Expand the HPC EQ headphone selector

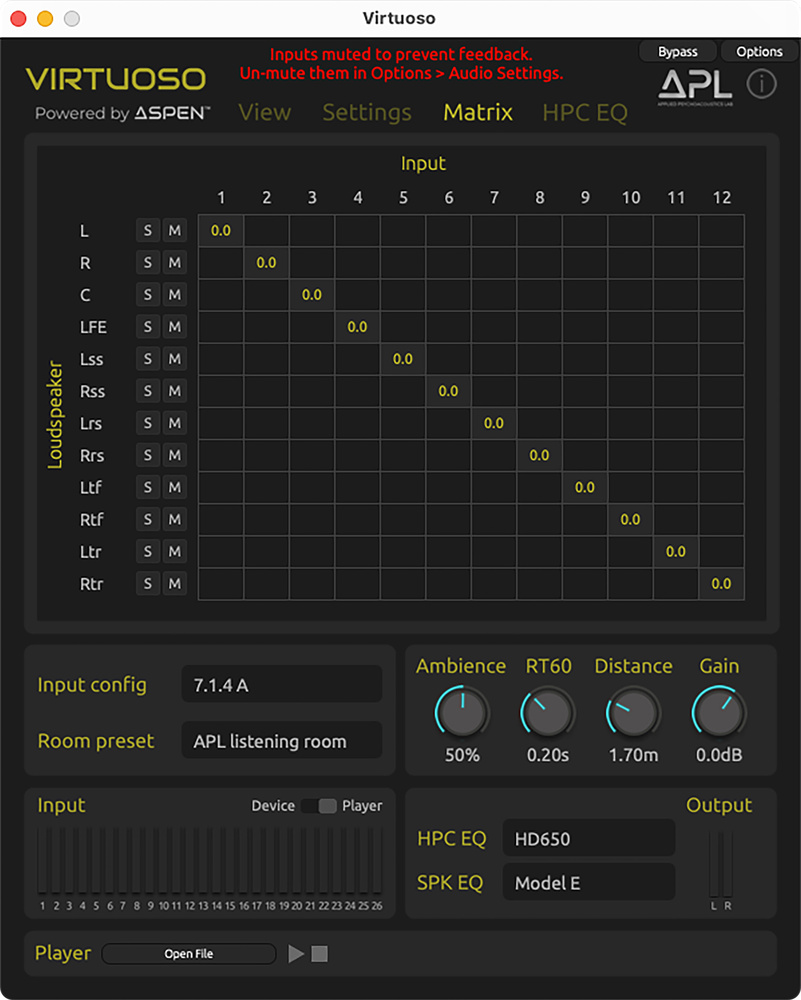[x=588, y=839]
